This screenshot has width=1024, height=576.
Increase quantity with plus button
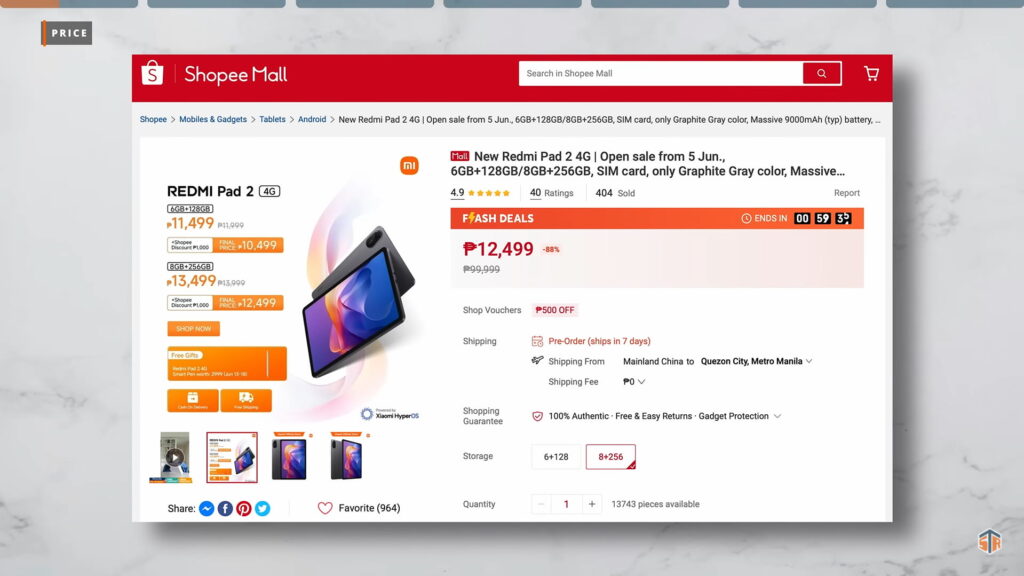coord(592,504)
